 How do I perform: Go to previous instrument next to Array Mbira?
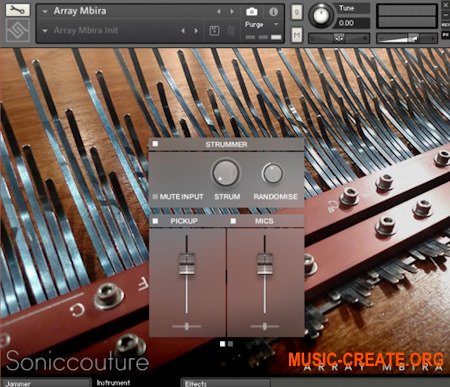tap(219, 12)
